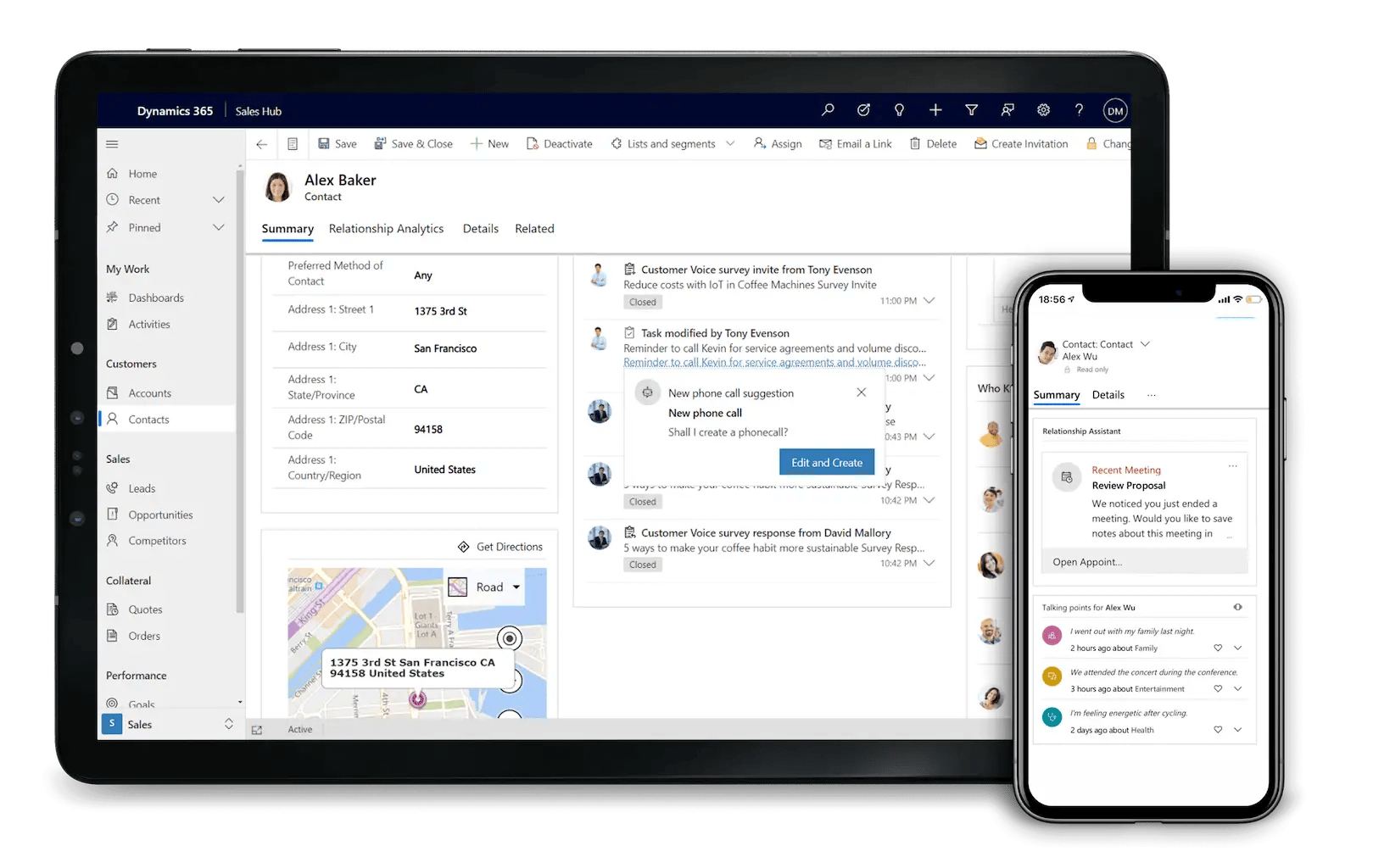Viewport: 1373px width, 868px height.
Task: Expand the Health talking point chevron
Action: click(1237, 729)
